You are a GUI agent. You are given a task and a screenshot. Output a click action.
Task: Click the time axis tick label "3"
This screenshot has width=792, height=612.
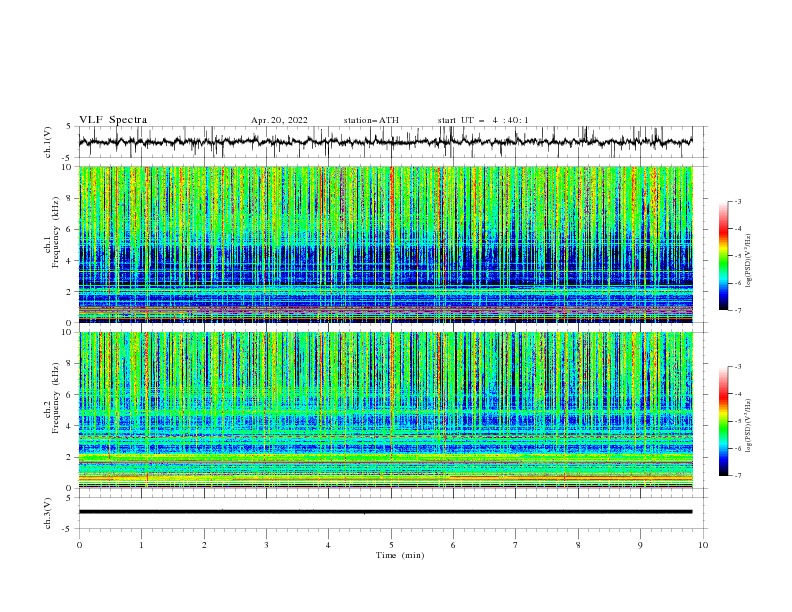click(x=266, y=545)
